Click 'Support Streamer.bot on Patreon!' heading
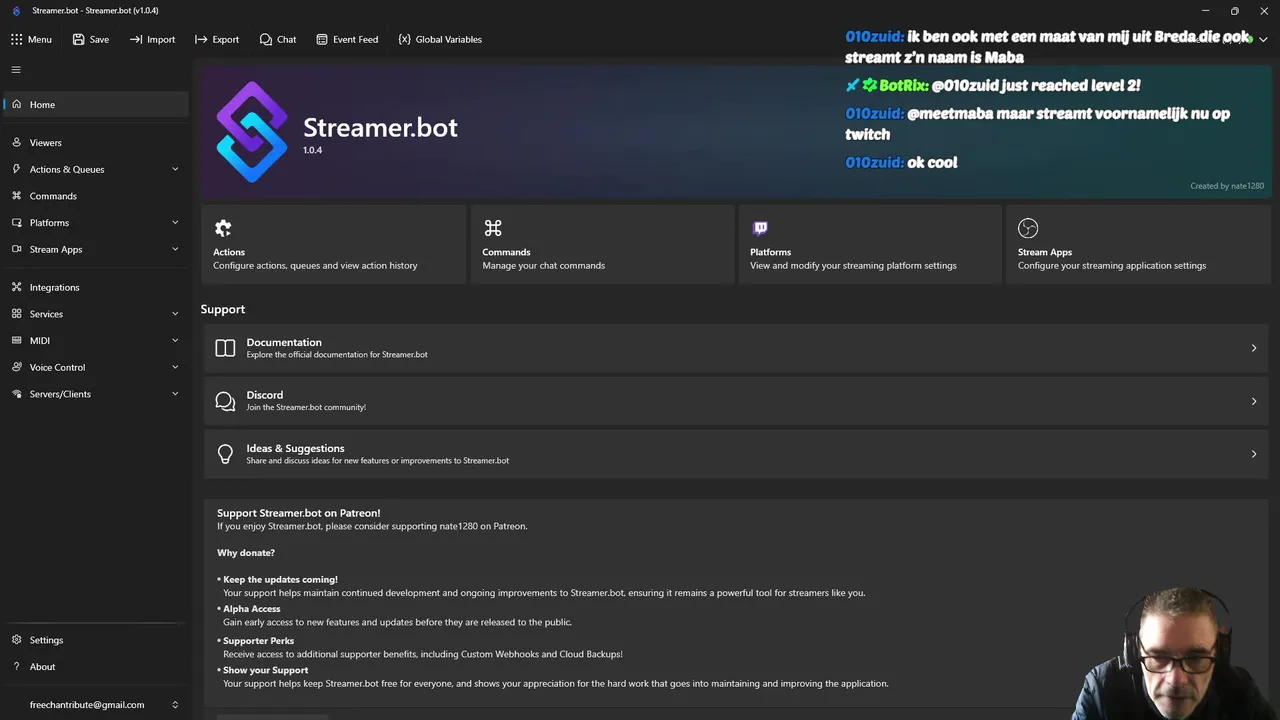Viewport: 1280px width, 720px height. click(298, 513)
